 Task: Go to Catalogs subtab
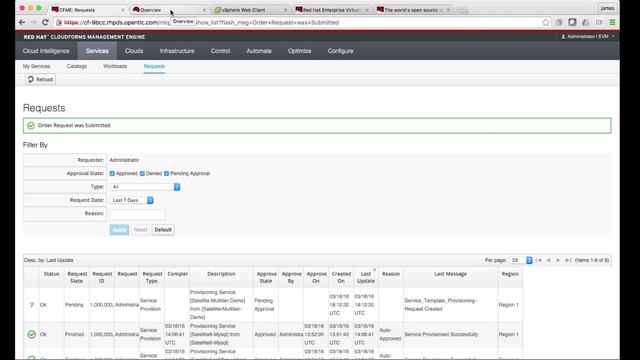click(x=77, y=66)
